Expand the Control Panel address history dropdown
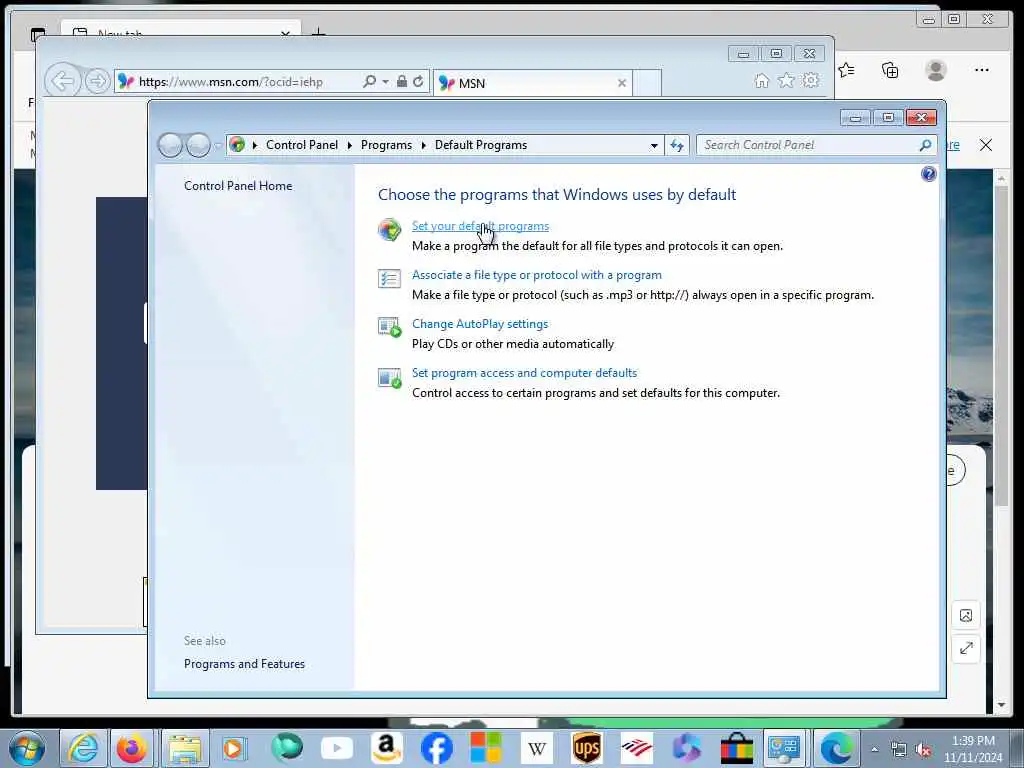The image size is (1024, 768). [654, 146]
